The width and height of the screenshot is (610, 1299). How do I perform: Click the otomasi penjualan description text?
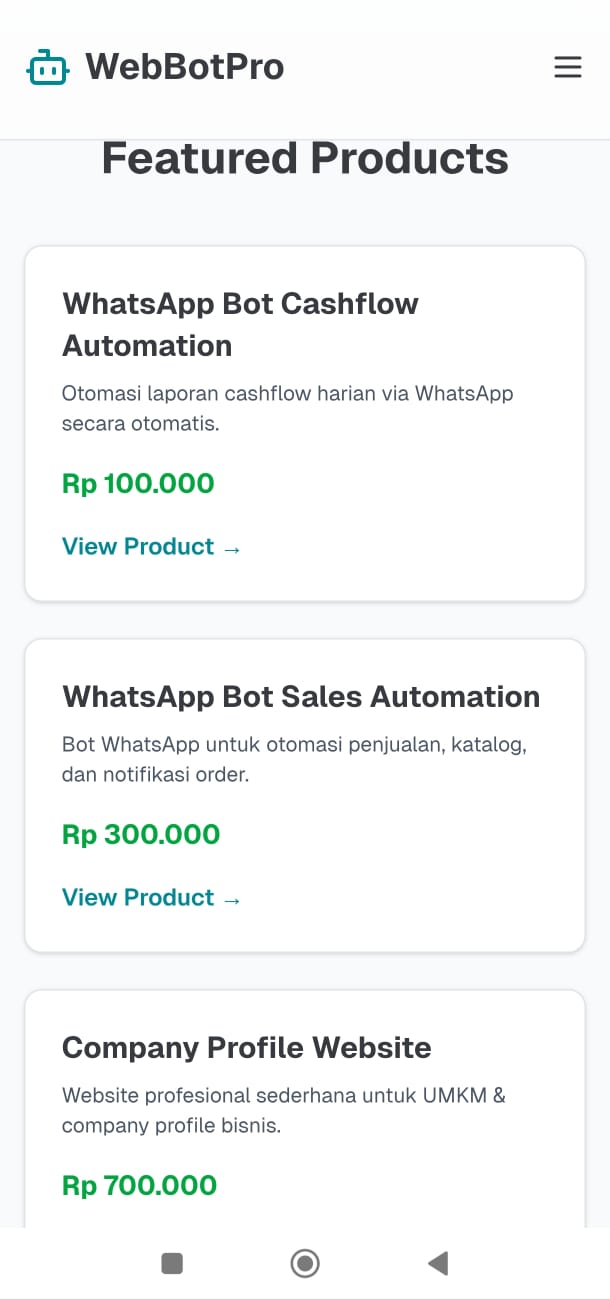pyautogui.click(x=294, y=759)
